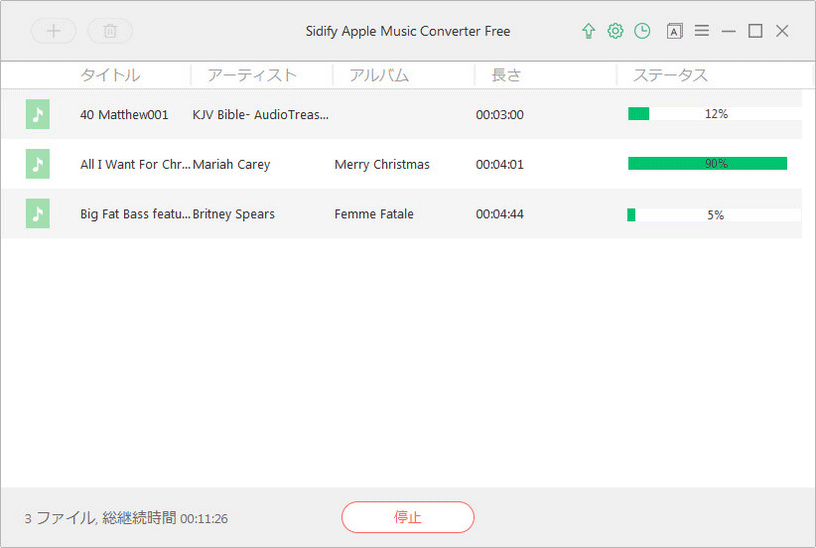Screen dimensions: 816x548
Task: Maximize the Sidify window
Action: [x=755, y=31]
